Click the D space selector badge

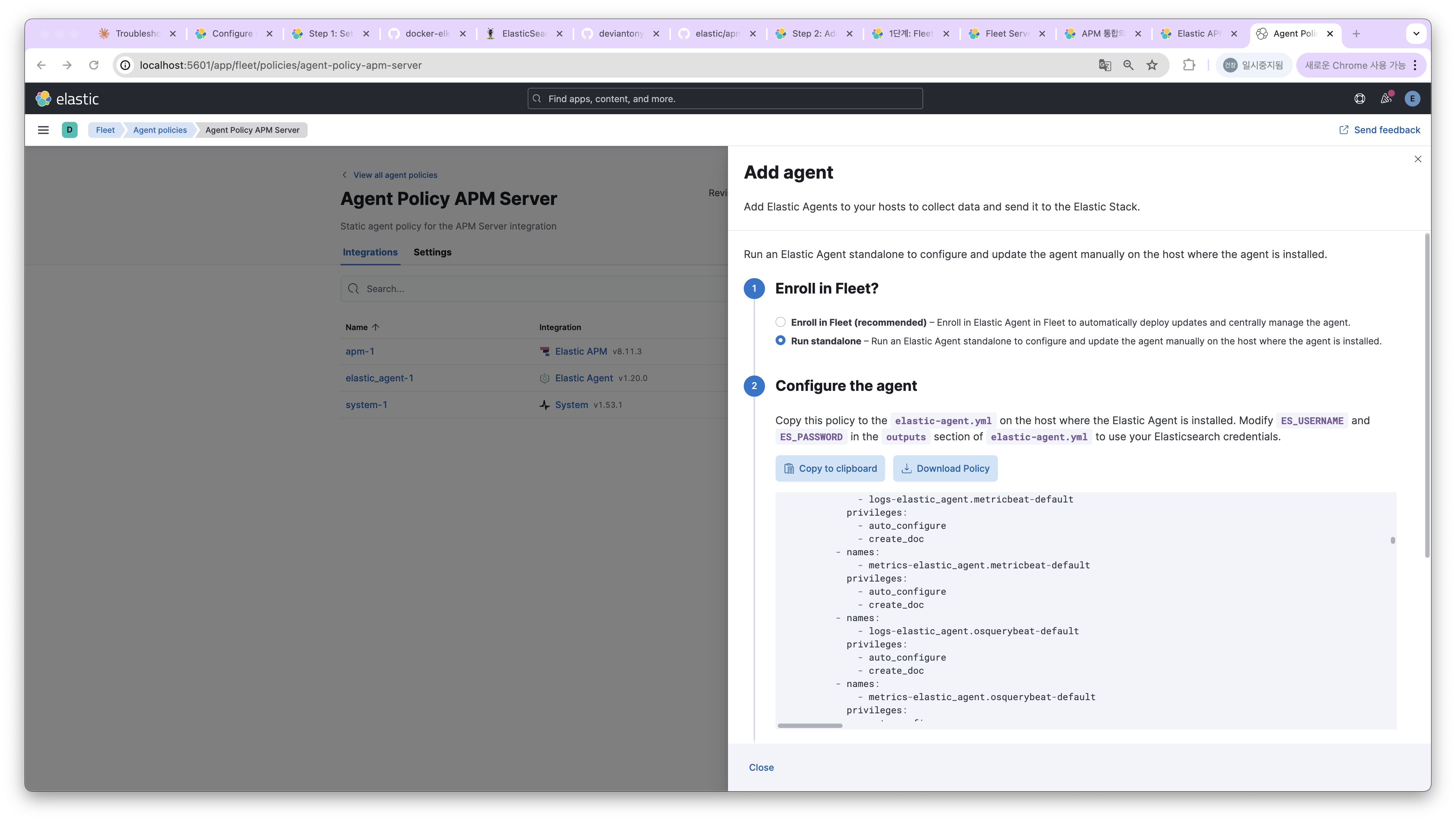[70, 130]
